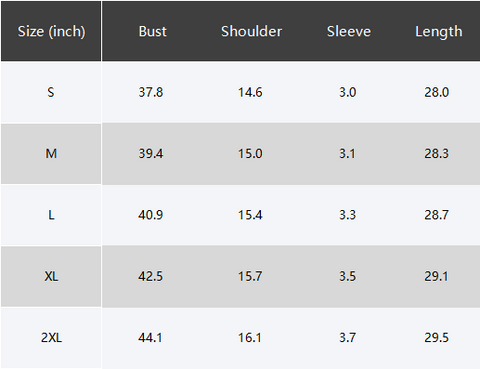Select the Bust column header
This screenshot has width=480, height=369.
click(x=152, y=31)
